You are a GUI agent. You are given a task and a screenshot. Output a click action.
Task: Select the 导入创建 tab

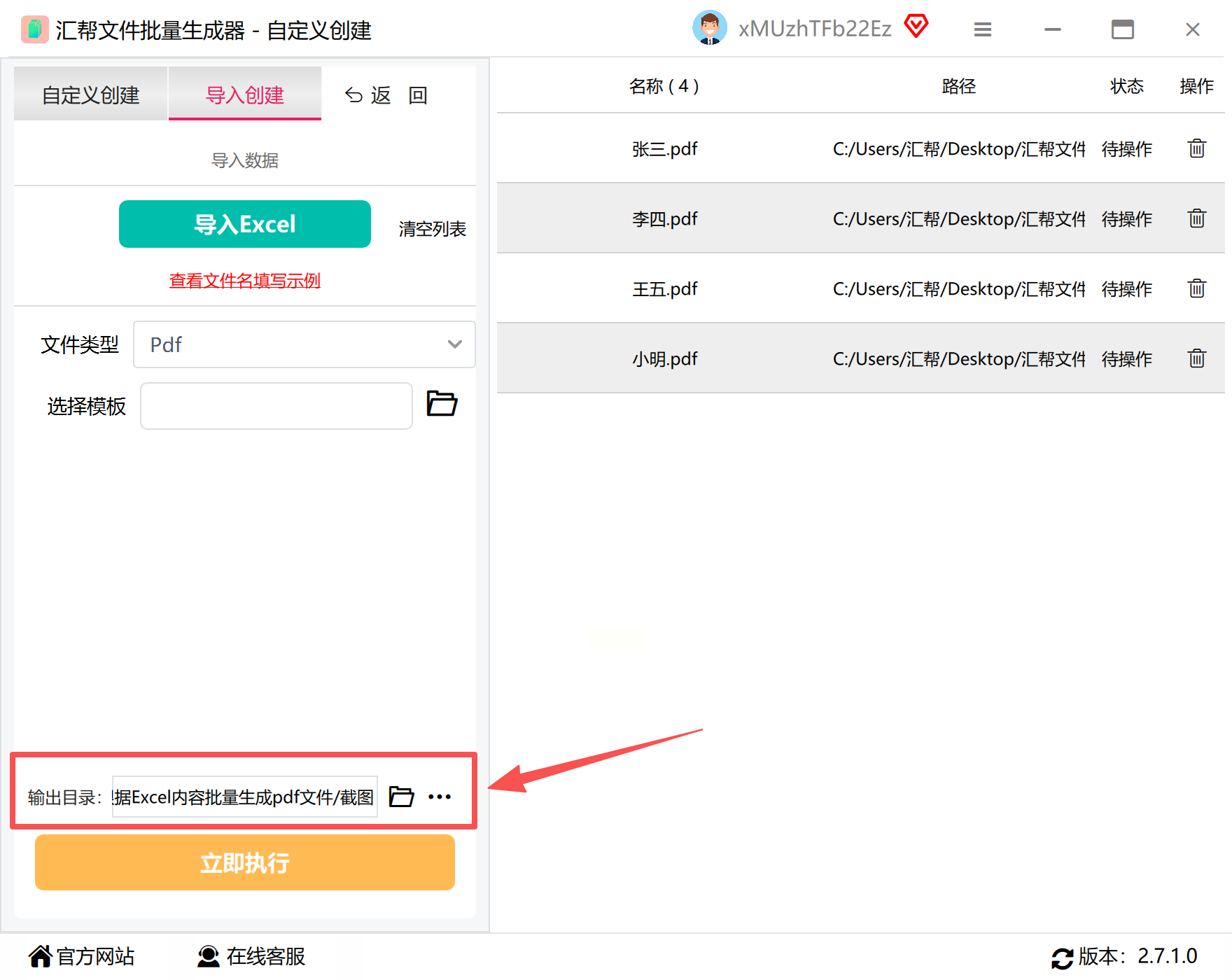[245, 94]
